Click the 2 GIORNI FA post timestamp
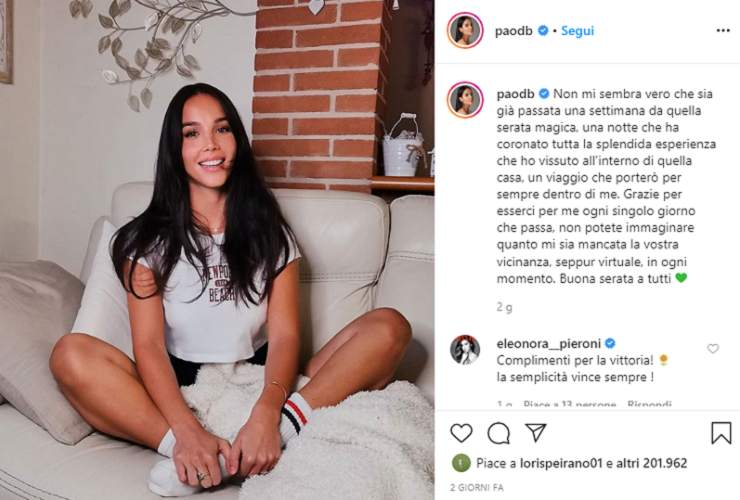Viewport: 740px width, 500px height. (x=477, y=487)
